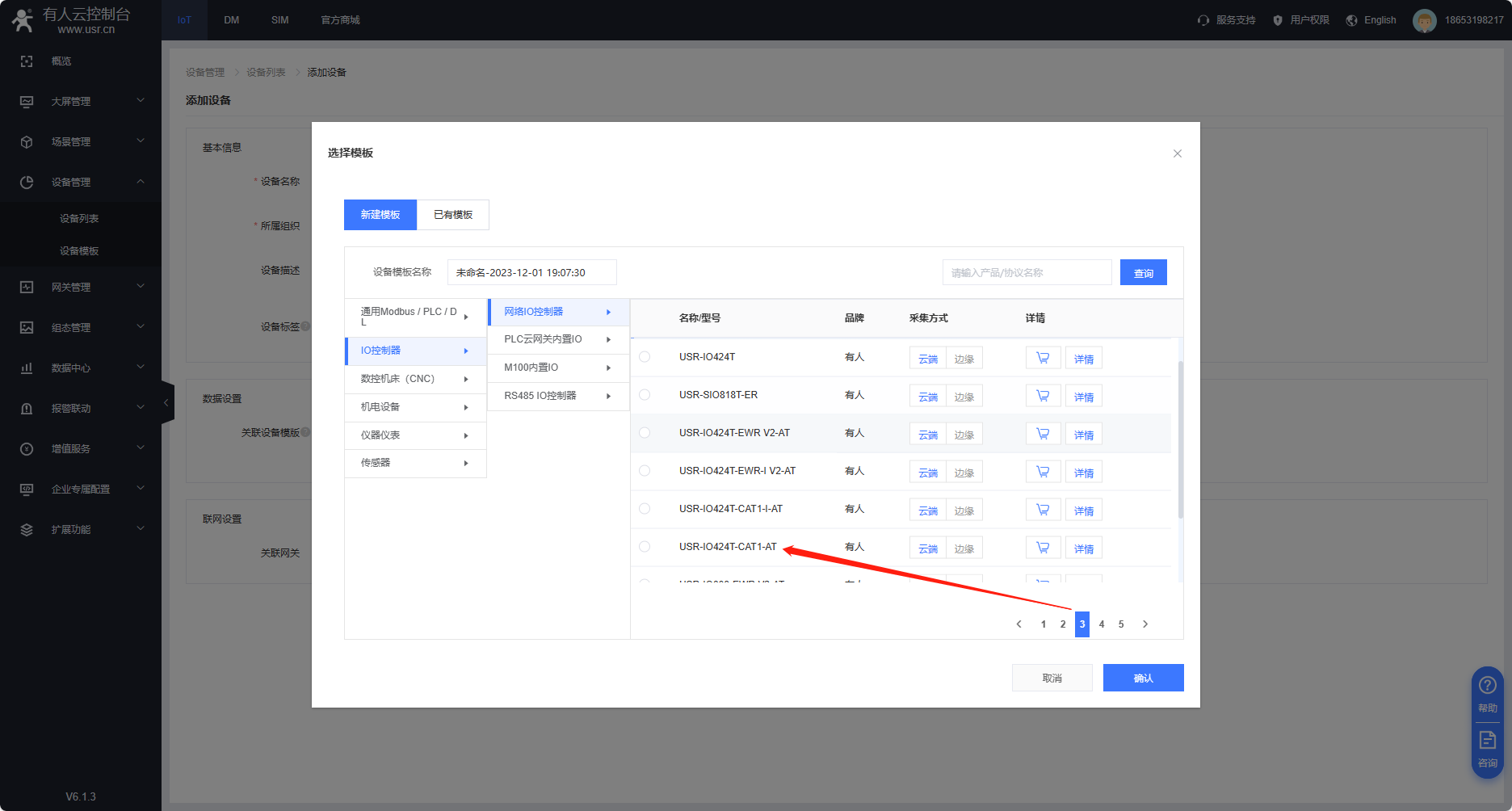1512x811 pixels.
Task: Select radio button for USR-SIO818T-ER
Action: tap(645, 395)
